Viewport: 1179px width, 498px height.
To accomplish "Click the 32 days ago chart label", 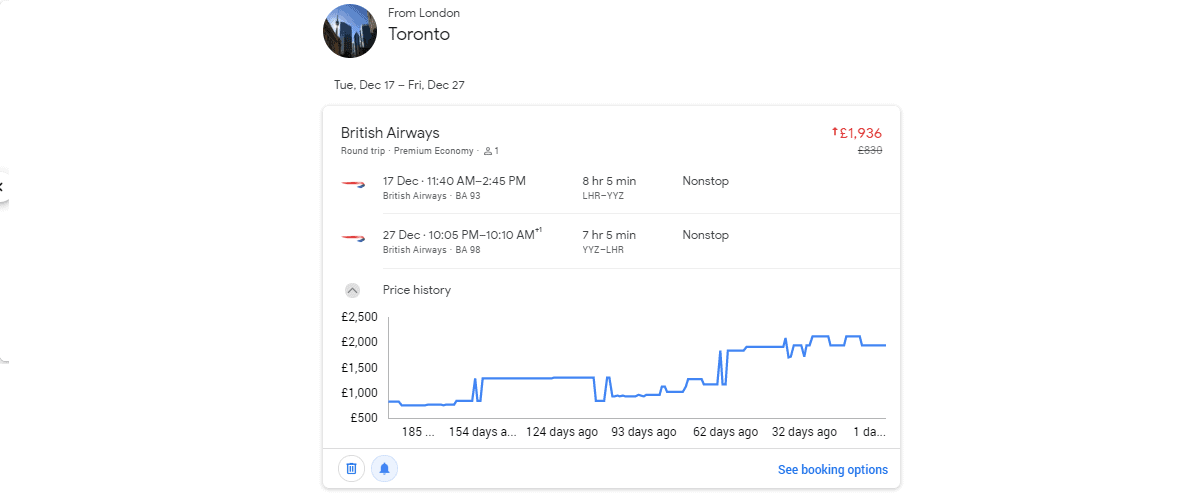I will (805, 432).
